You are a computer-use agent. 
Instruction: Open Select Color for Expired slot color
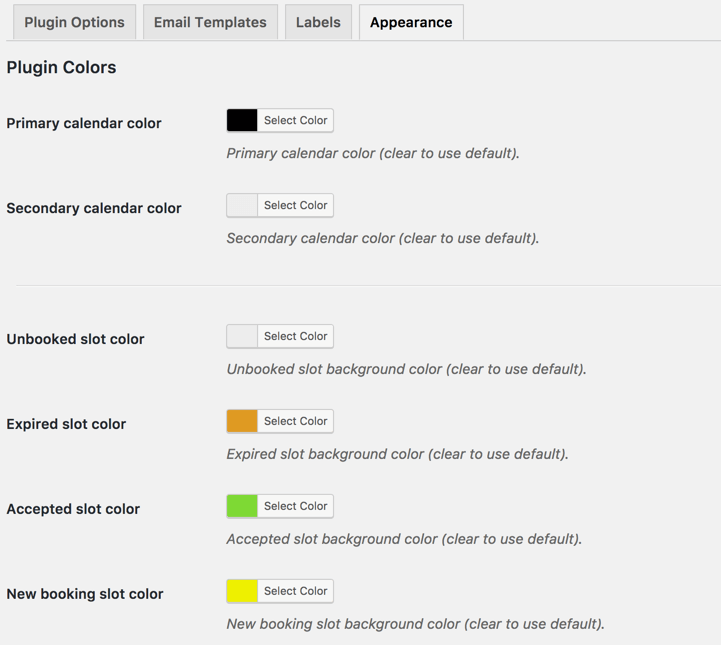point(295,422)
